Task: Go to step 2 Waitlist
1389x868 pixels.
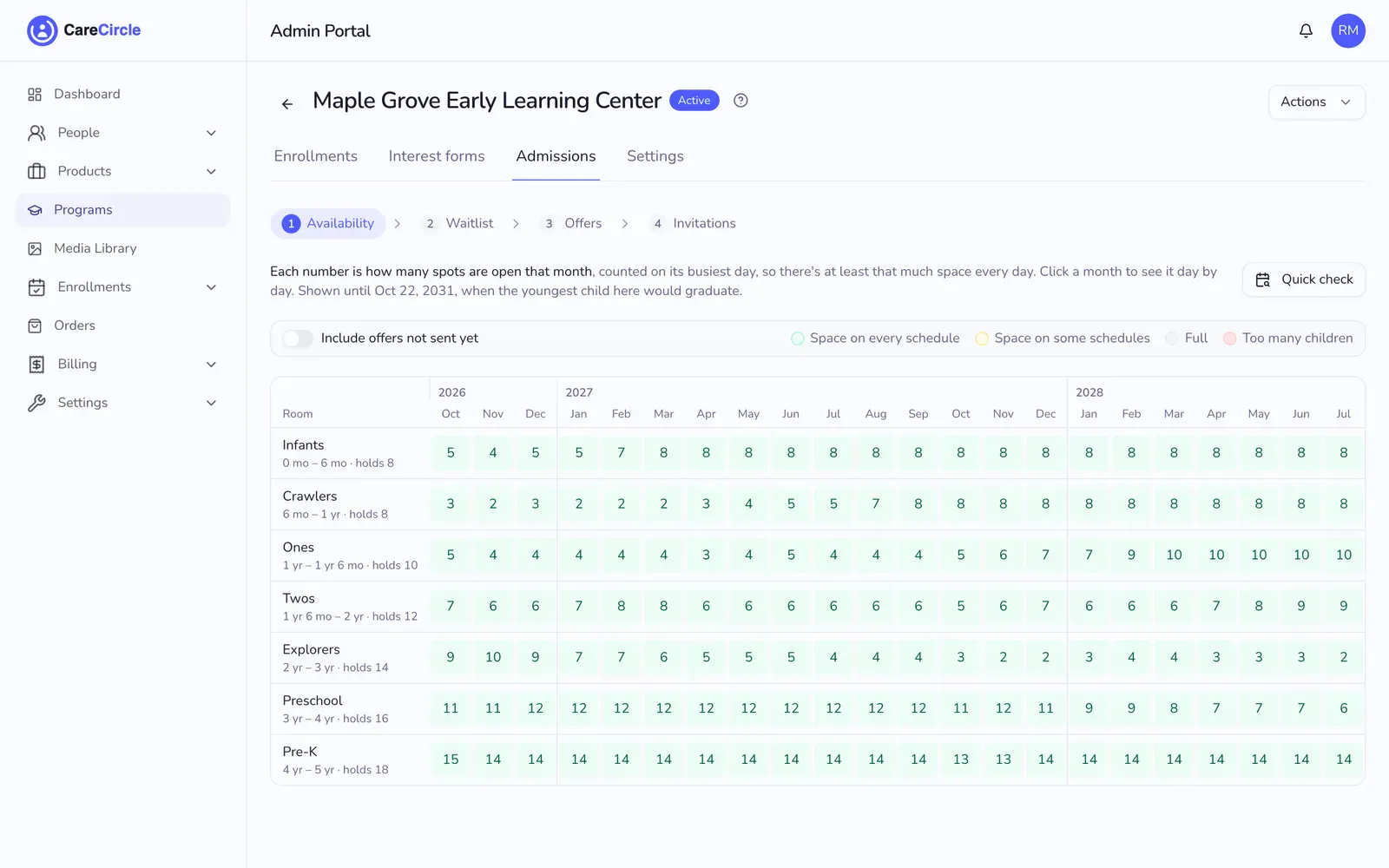Action: coord(459,223)
